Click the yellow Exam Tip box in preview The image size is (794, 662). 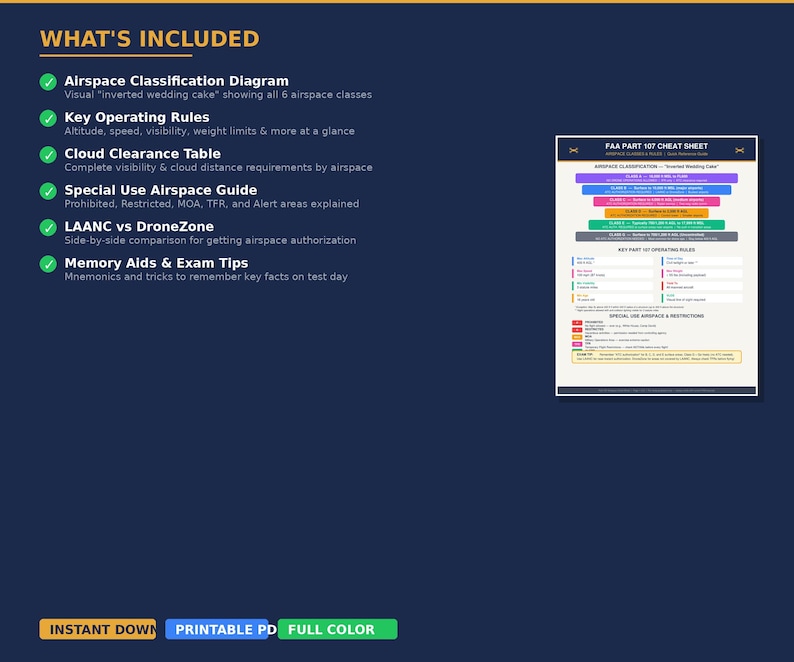pyautogui.click(x=656, y=357)
